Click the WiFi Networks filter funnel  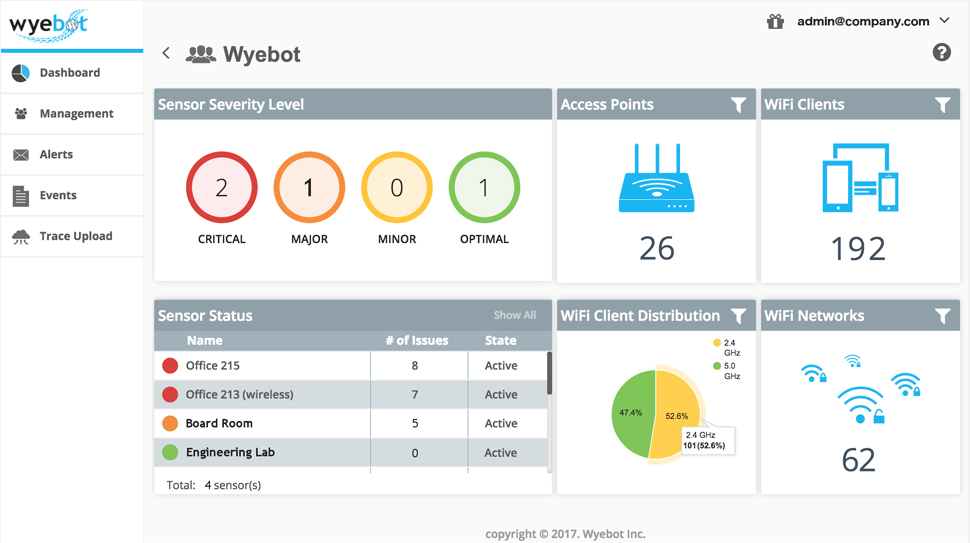(942, 316)
